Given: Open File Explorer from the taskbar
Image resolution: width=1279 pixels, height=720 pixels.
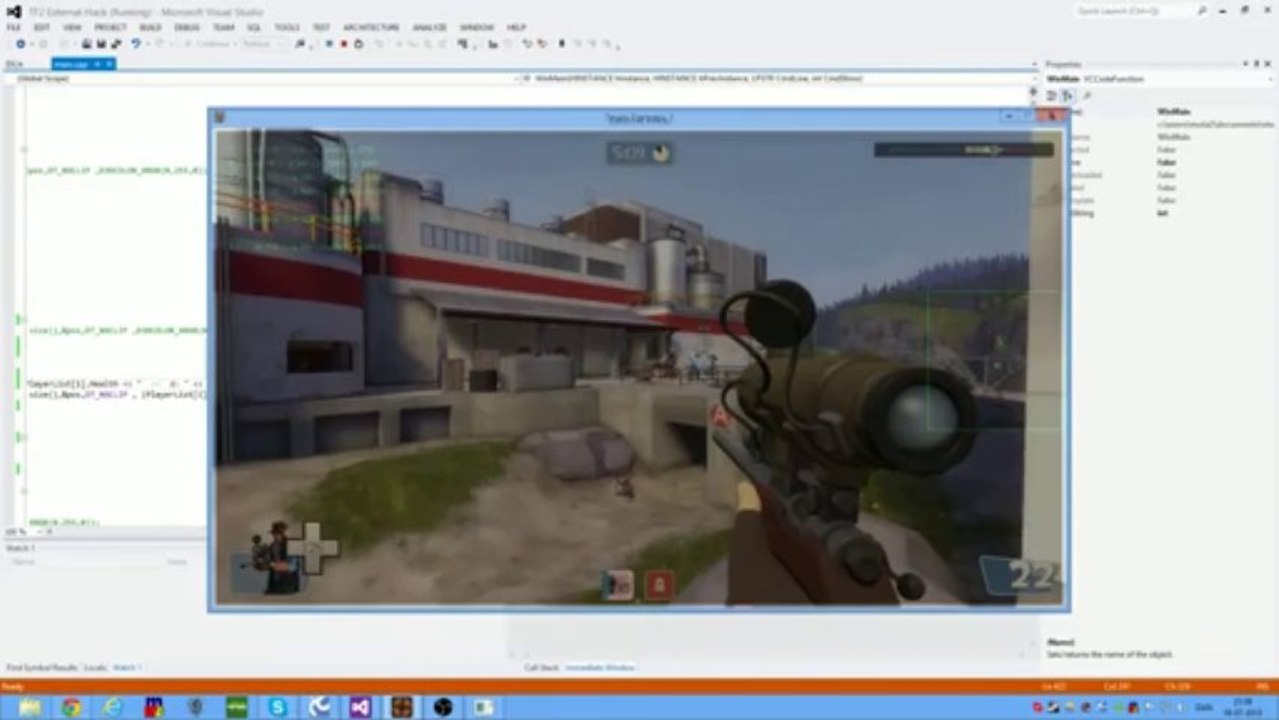Looking at the screenshot, I should pos(30,707).
